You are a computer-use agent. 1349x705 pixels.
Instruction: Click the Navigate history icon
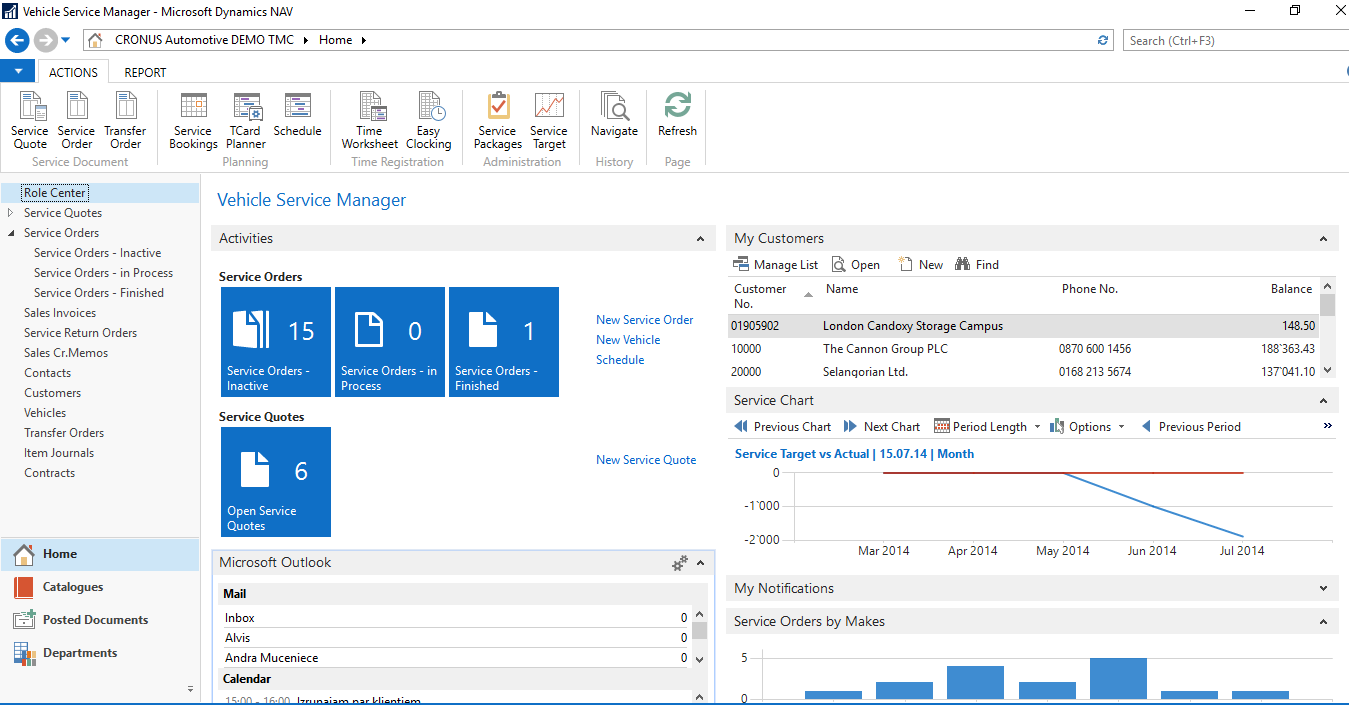tap(614, 108)
